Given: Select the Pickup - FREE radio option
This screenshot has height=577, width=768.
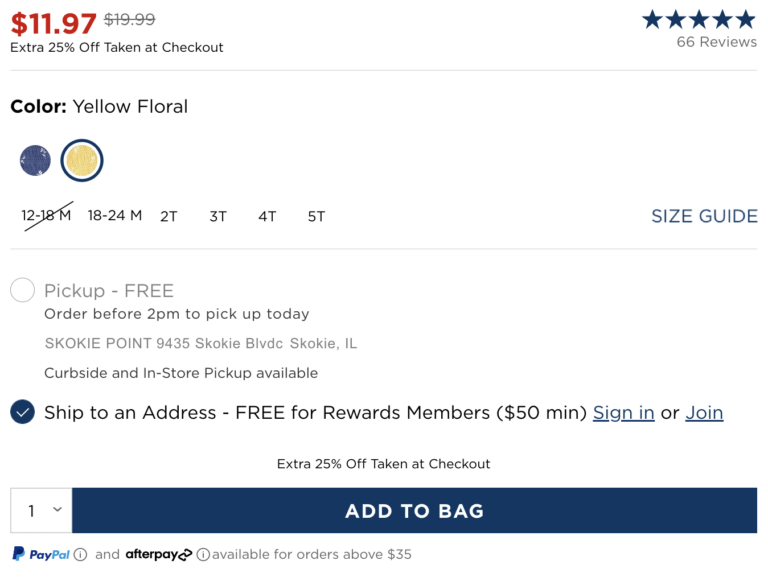Looking at the screenshot, I should (22, 291).
